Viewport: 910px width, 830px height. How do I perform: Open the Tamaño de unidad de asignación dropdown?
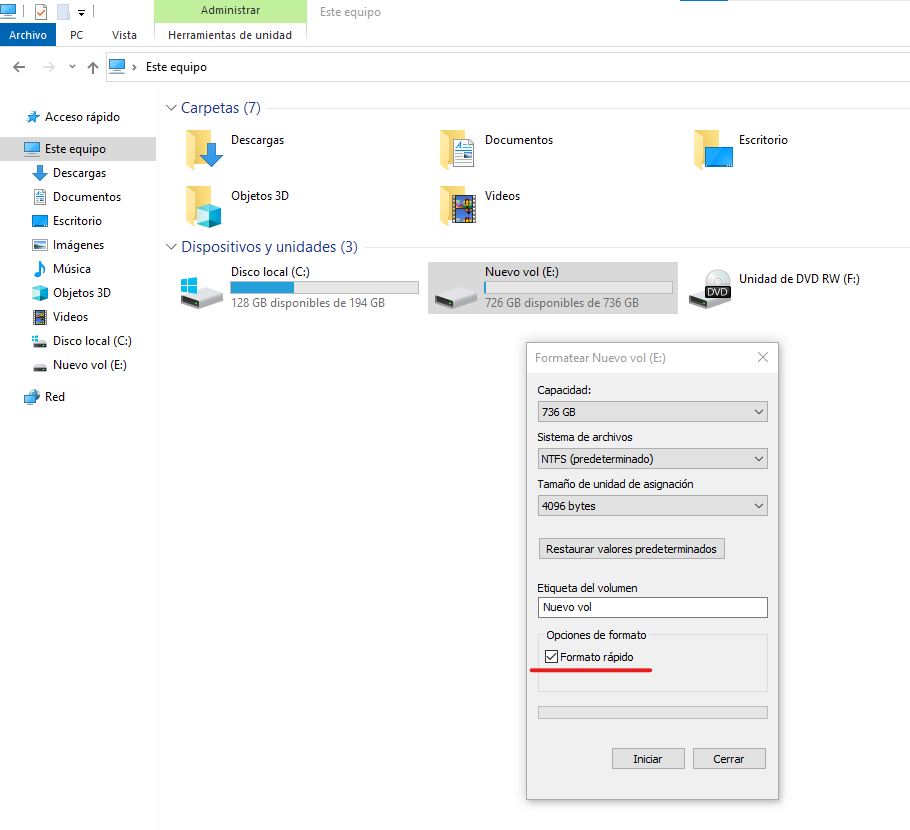click(x=652, y=506)
